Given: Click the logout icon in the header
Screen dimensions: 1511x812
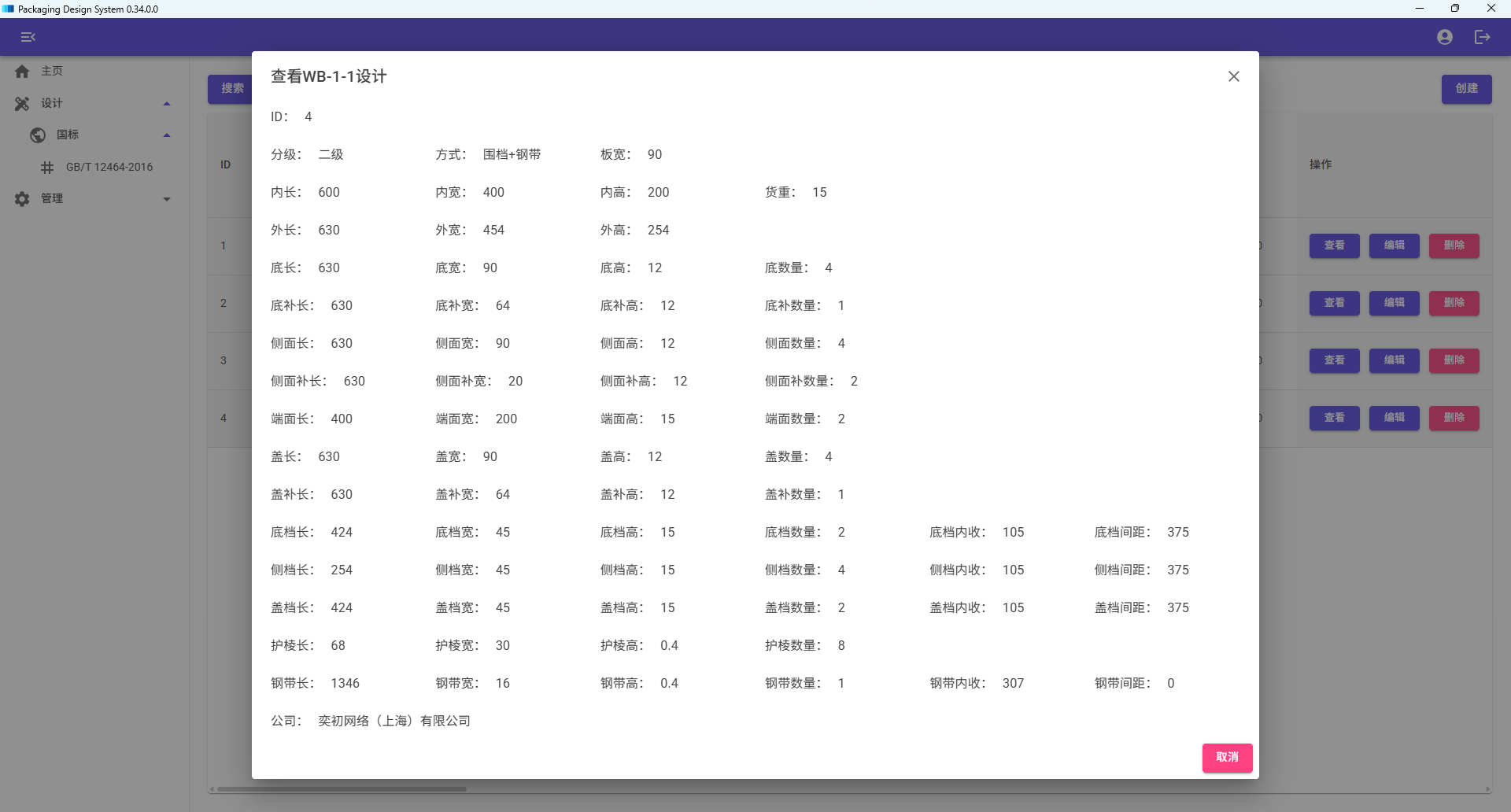Looking at the screenshot, I should (x=1483, y=37).
